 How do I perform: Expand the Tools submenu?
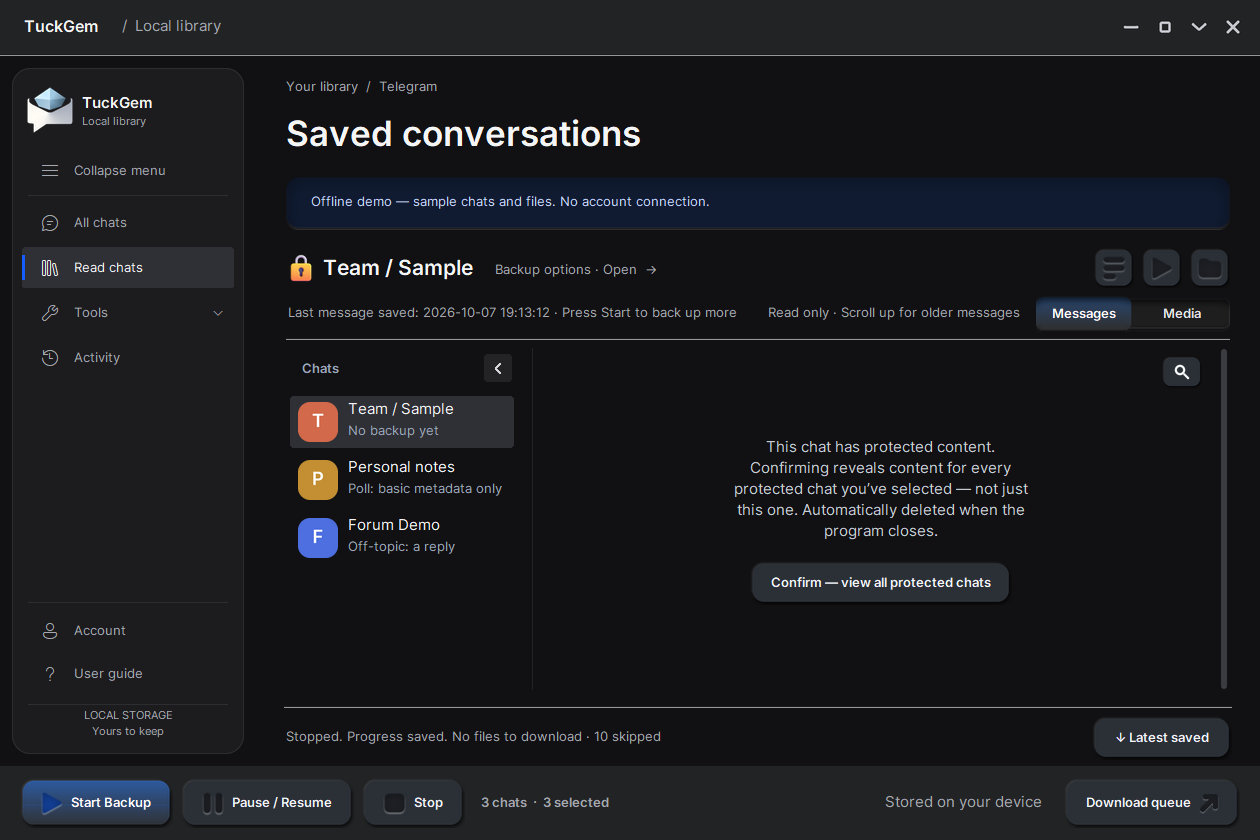pos(128,313)
